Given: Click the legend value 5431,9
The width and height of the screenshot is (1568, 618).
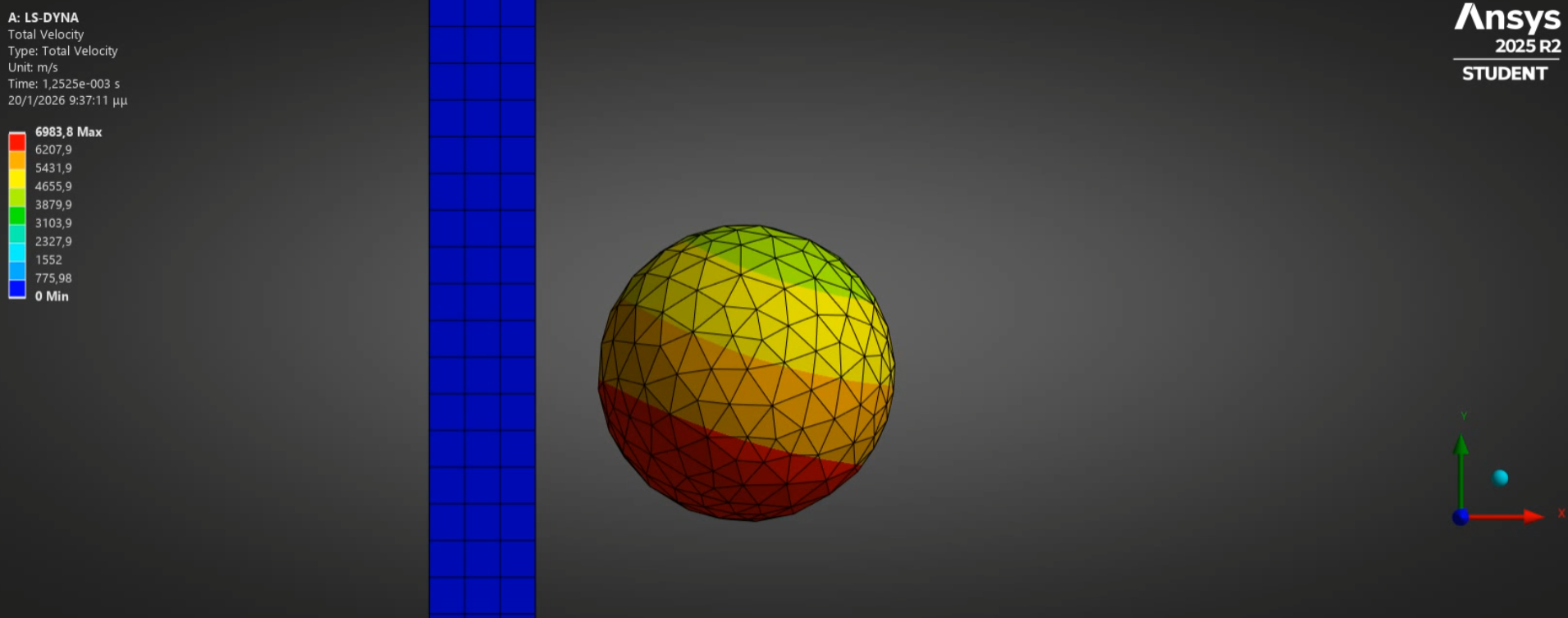Looking at the screenshot, I should click(53, 167).
